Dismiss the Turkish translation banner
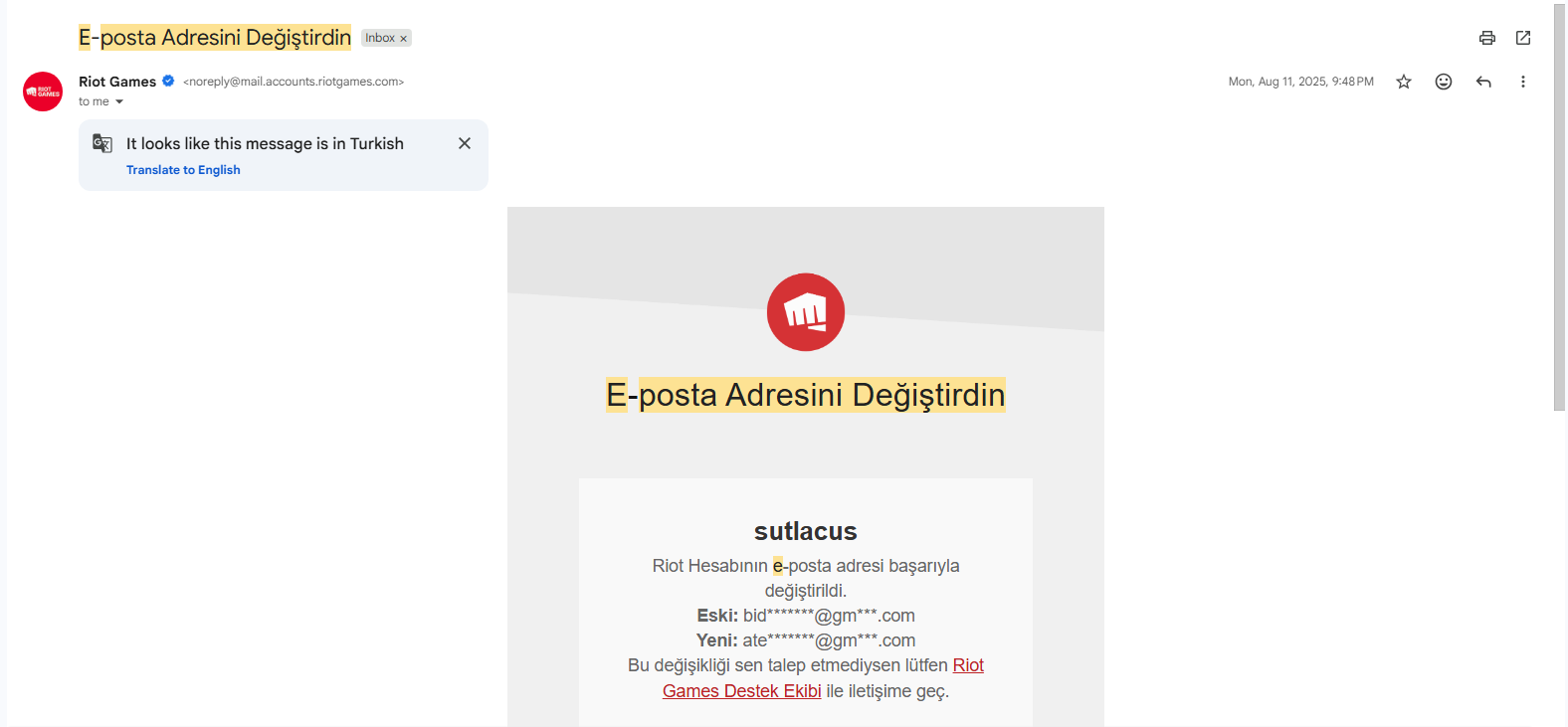 [465, 143]
